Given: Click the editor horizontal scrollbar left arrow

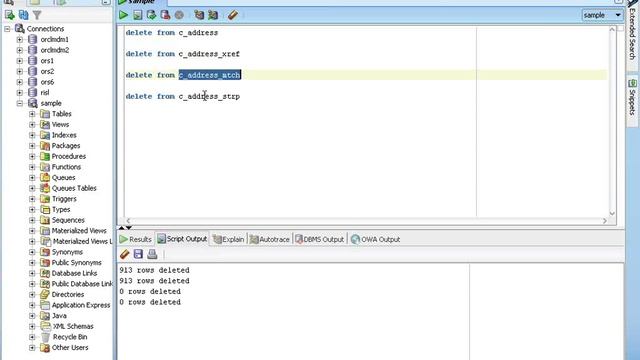Looking at the screenshot, I should coord(128,221).
